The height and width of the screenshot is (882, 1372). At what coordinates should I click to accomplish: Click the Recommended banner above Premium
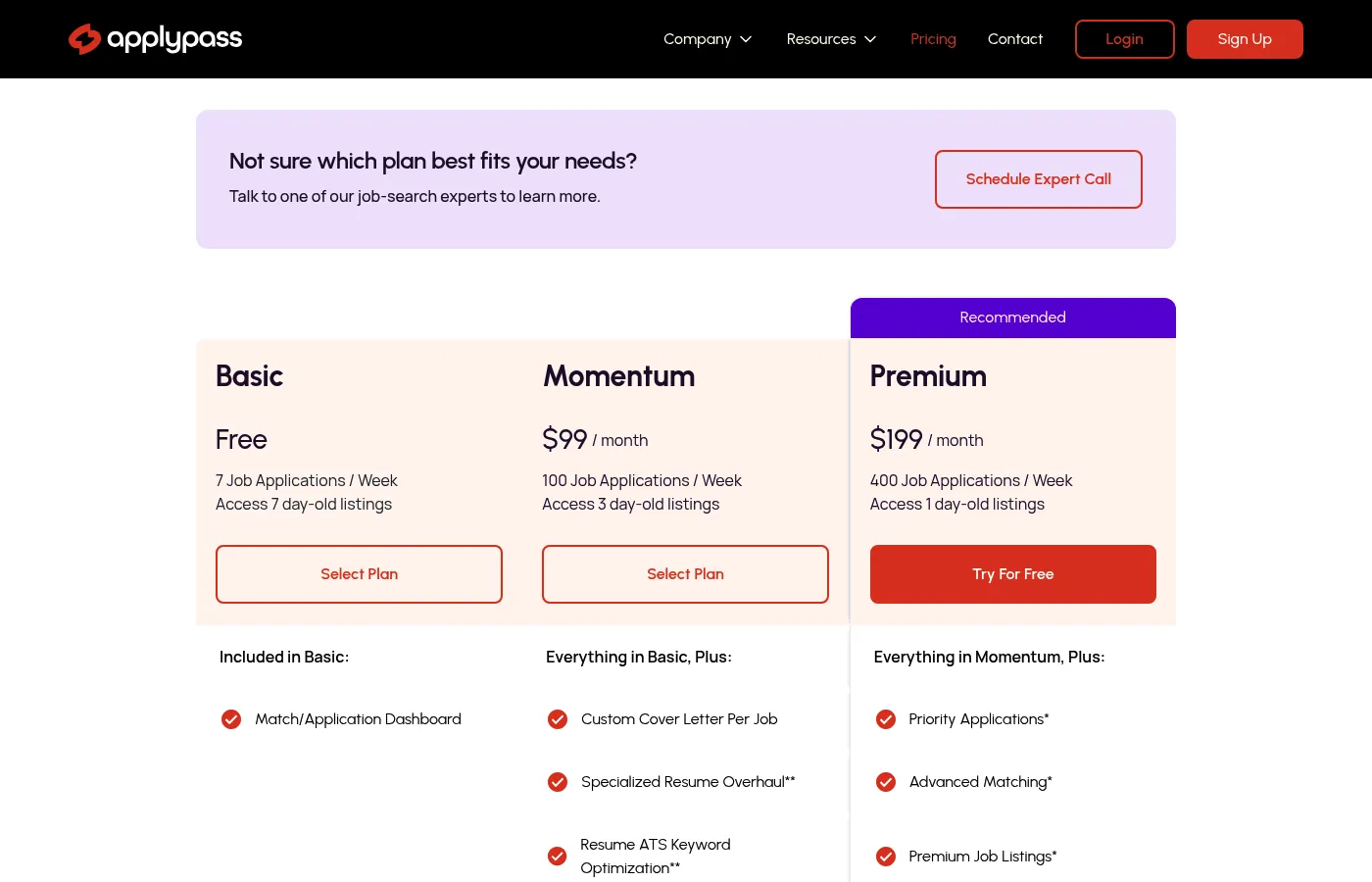pos(1013,318)
